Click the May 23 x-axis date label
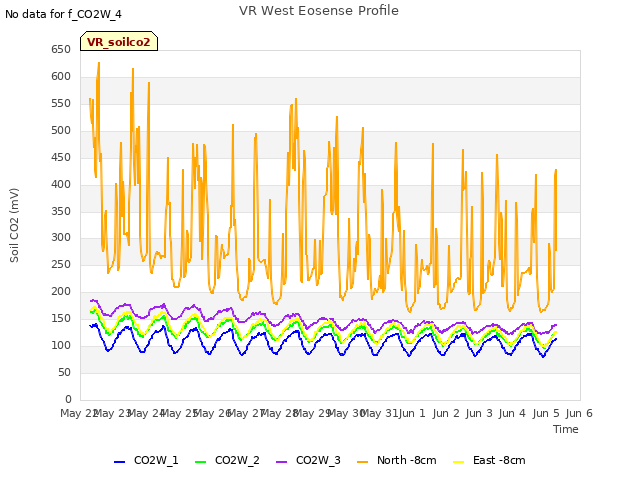640x480 pixels. coord(112,413)
